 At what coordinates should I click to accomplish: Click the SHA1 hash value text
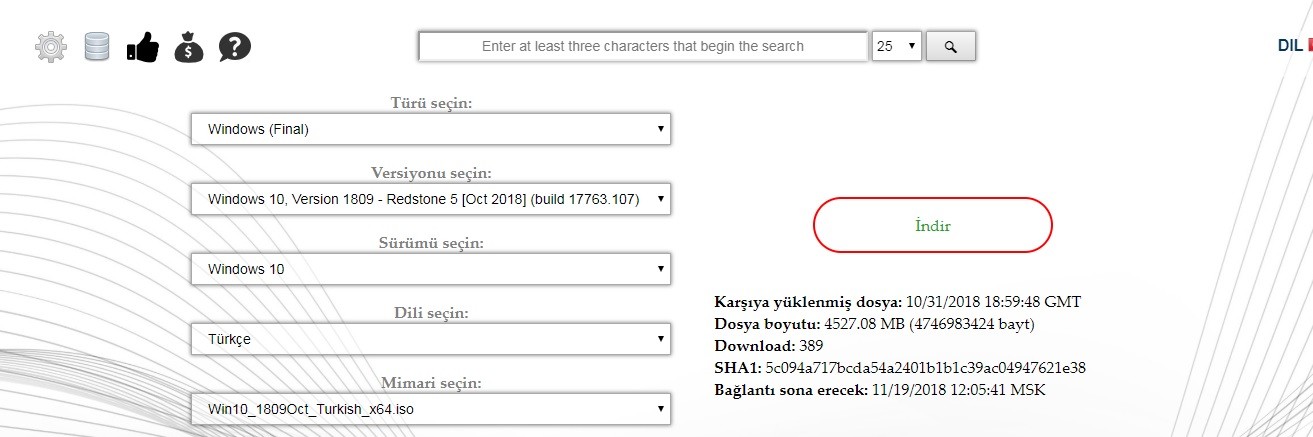tap(926, 367)
